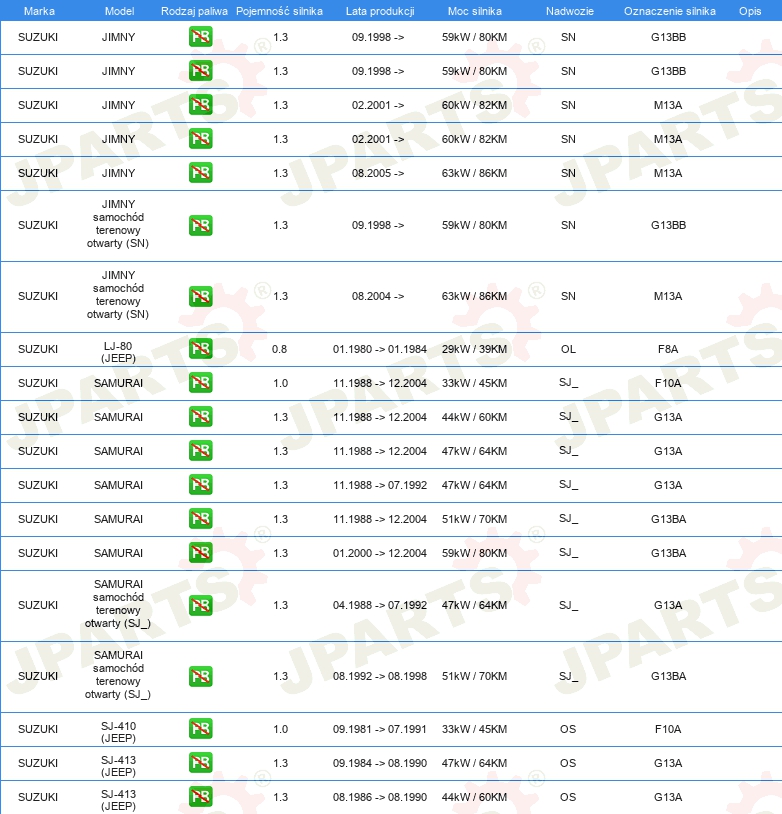Click the fuel icon for the SAMURAI 44kW / 60KM row
The width and height of the screenshot is (782, 814).
200,417
